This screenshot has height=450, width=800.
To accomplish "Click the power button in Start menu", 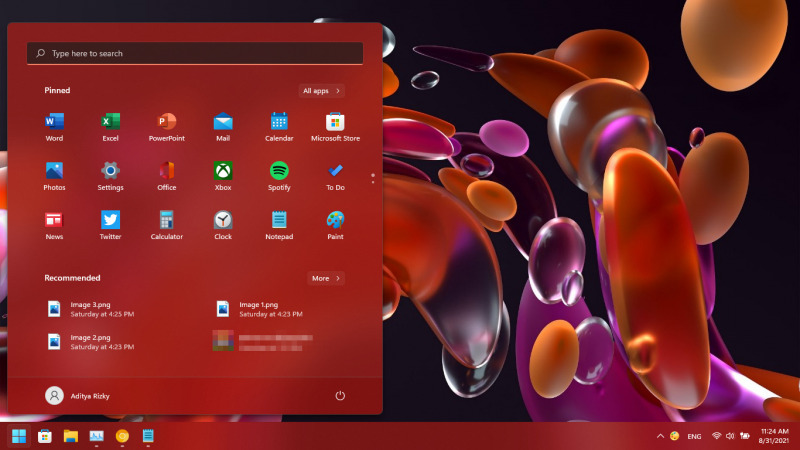I will click(340, 395).
